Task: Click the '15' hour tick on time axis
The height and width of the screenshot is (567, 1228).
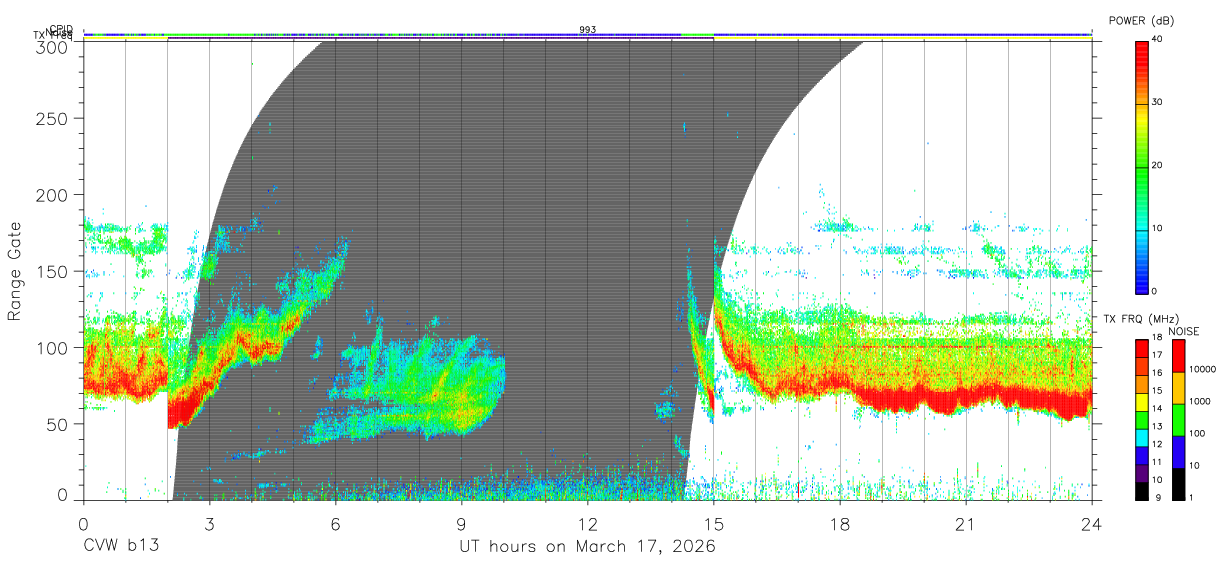Action: pyautogui.click(x=714, y=524)
